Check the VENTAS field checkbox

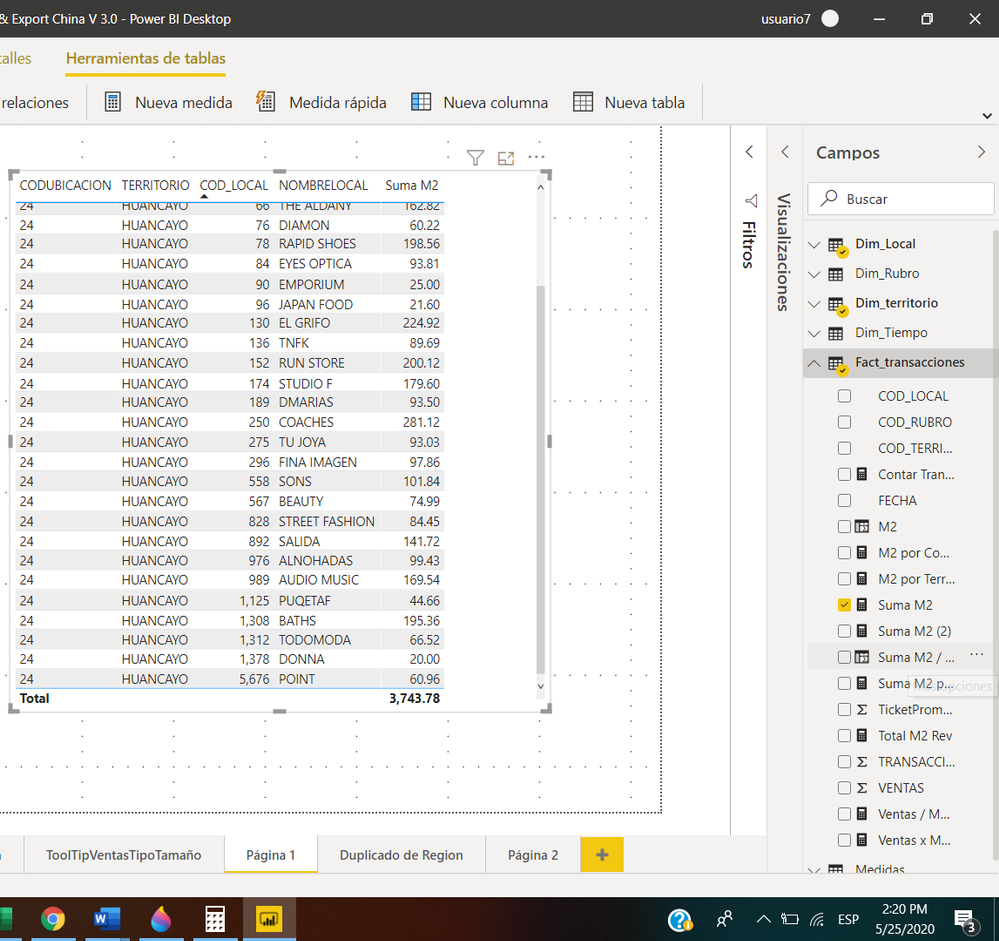[844, 788]
